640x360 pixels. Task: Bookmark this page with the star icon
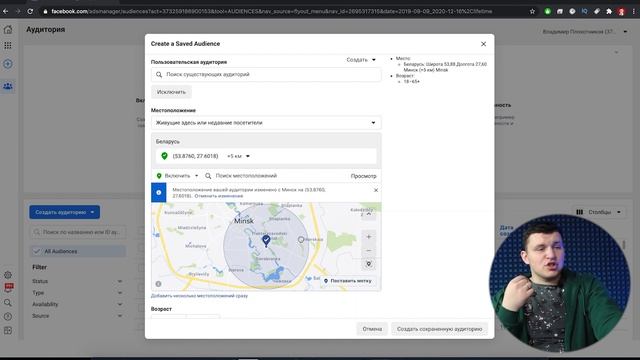coord(532,11)
